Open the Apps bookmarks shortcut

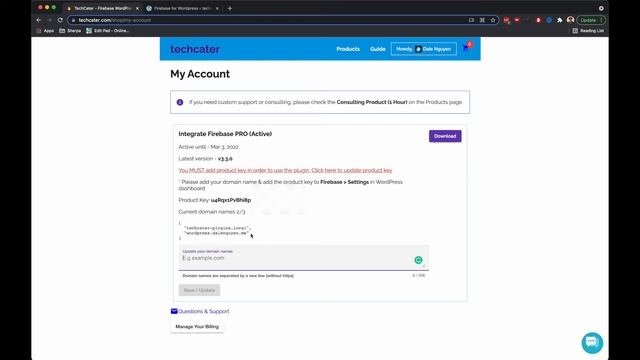(45, 31)
